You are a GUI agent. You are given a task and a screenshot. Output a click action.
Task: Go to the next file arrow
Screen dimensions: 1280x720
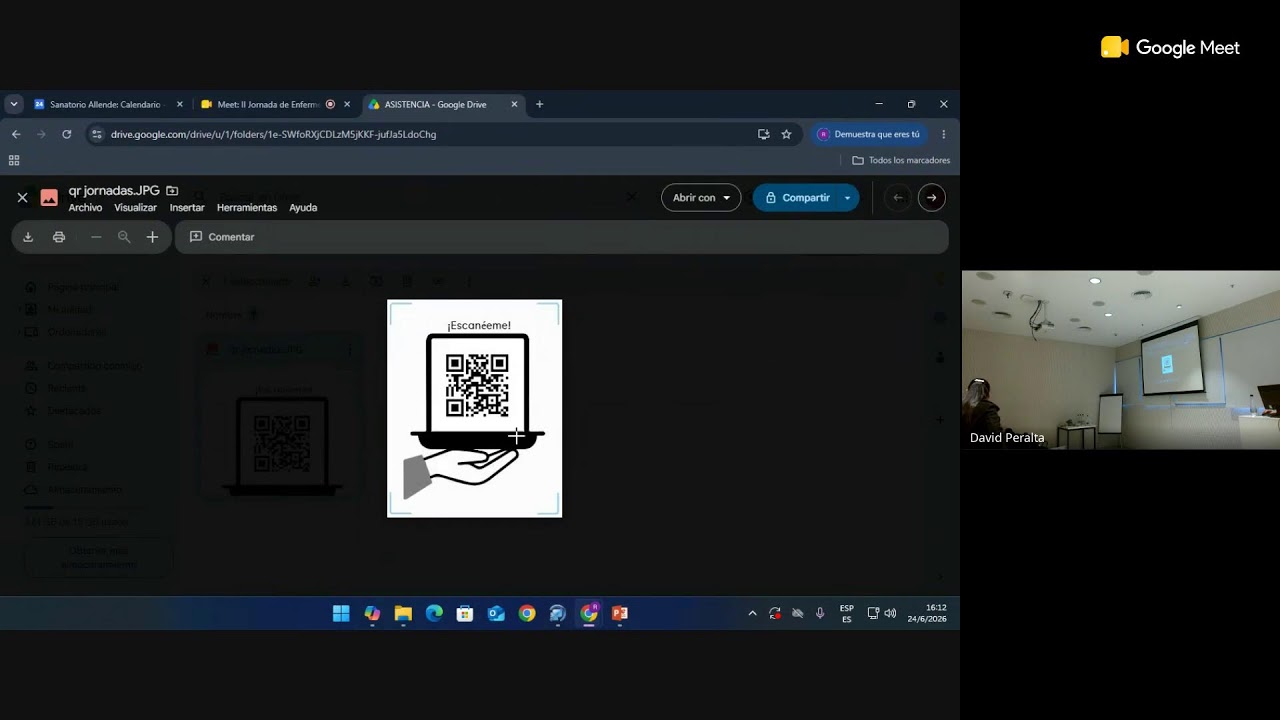pos(931,198)
